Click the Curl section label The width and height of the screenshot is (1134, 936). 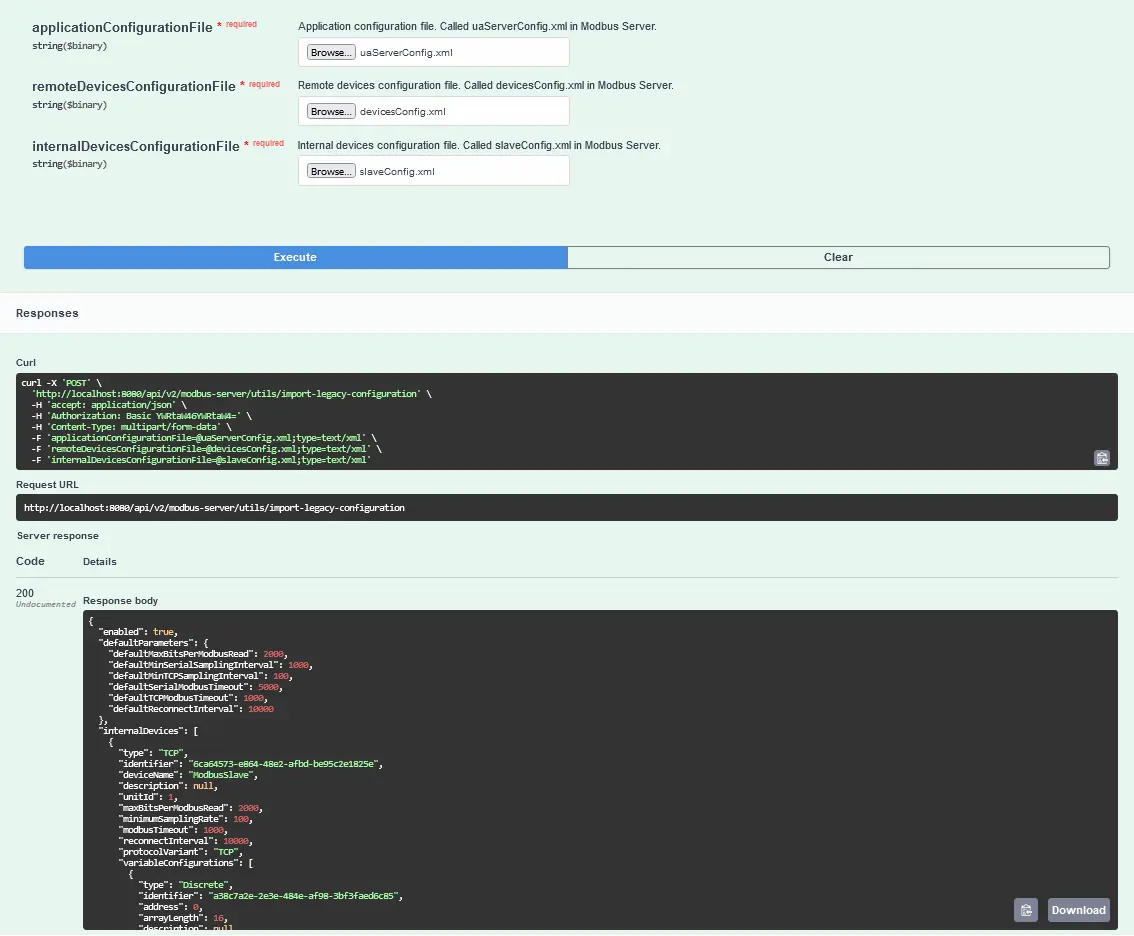pos(26,363)
